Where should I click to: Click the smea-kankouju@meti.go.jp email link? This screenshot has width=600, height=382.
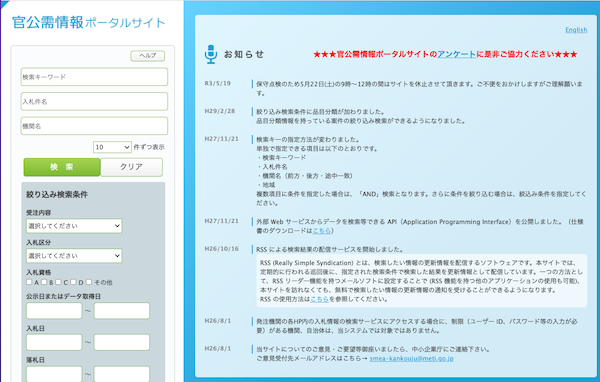click(x=412, y=359)
